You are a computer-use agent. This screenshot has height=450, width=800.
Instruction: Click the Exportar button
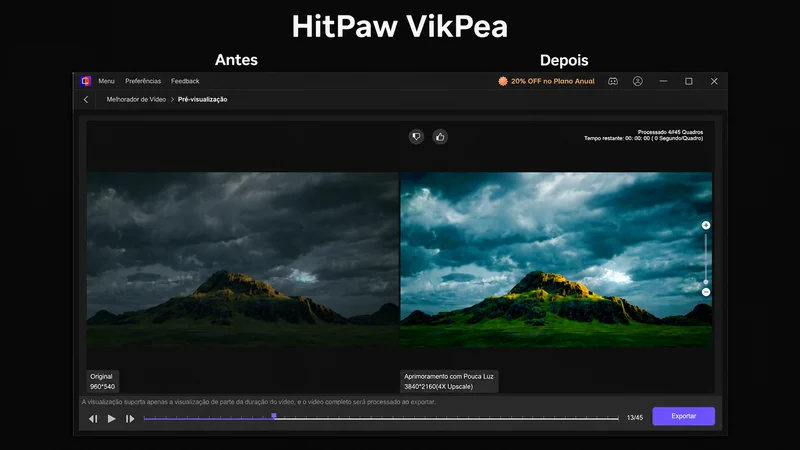pos(684,416)
